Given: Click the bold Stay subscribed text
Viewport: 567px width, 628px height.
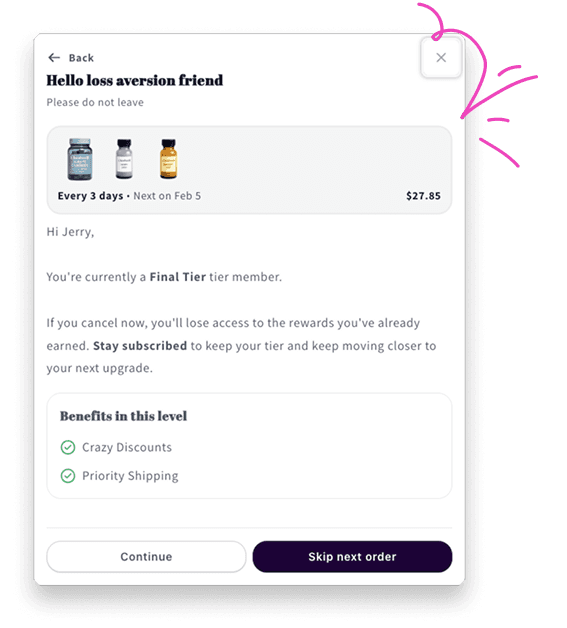Looking at the screenshot, I should pos(140,346).
